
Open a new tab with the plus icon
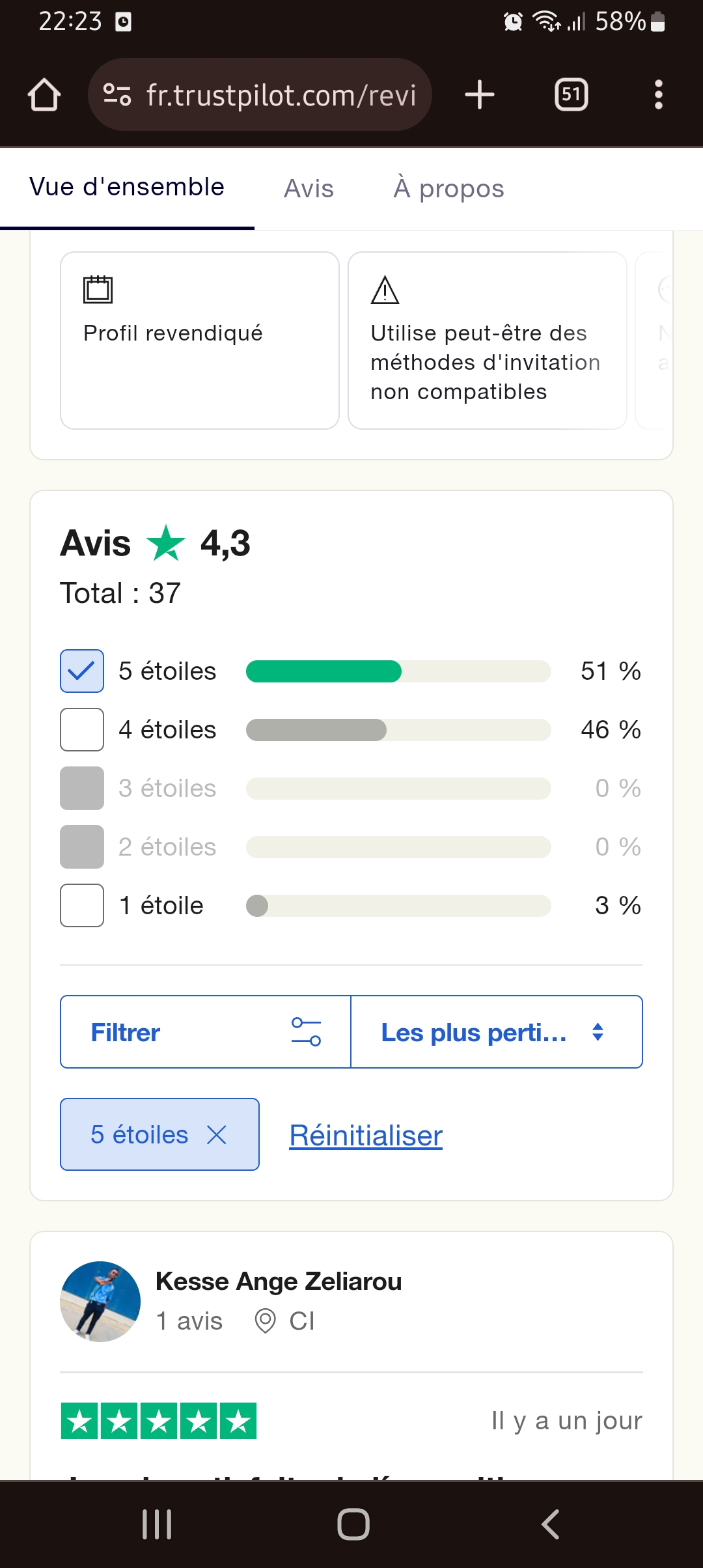[x=480, y=95]
